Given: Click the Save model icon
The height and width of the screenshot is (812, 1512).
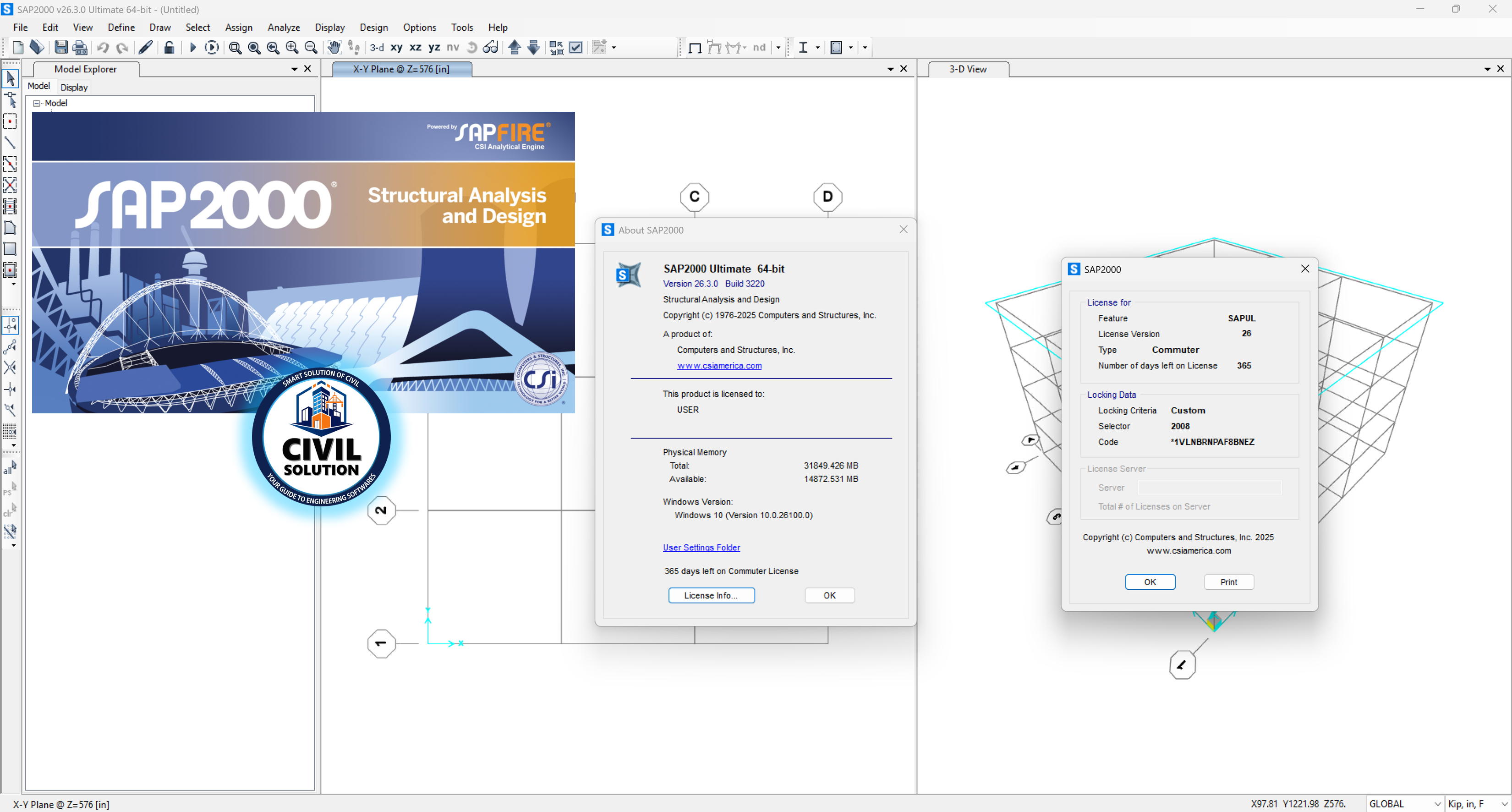Looking at the screenshot, I should 61,48.
